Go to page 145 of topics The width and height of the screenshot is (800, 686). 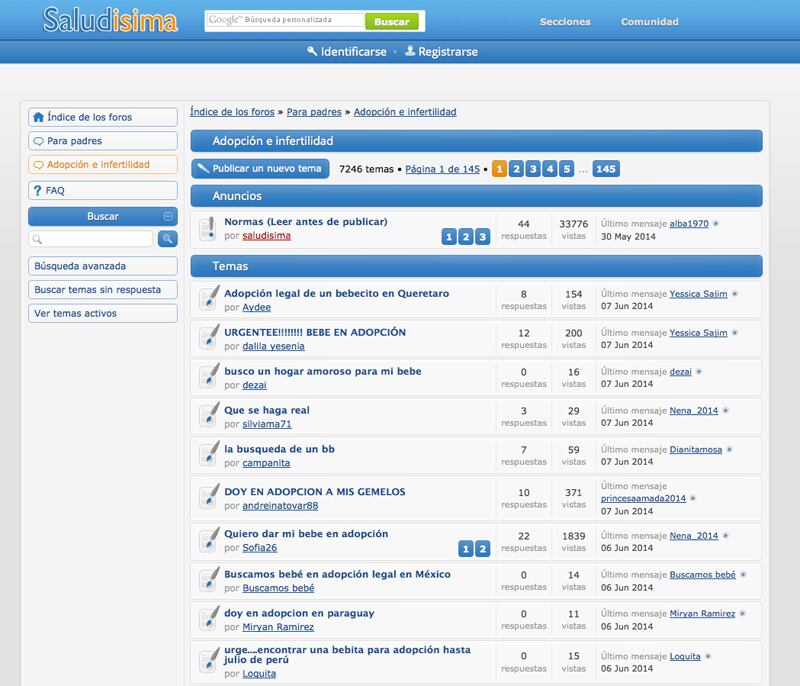tap(606, 169)
